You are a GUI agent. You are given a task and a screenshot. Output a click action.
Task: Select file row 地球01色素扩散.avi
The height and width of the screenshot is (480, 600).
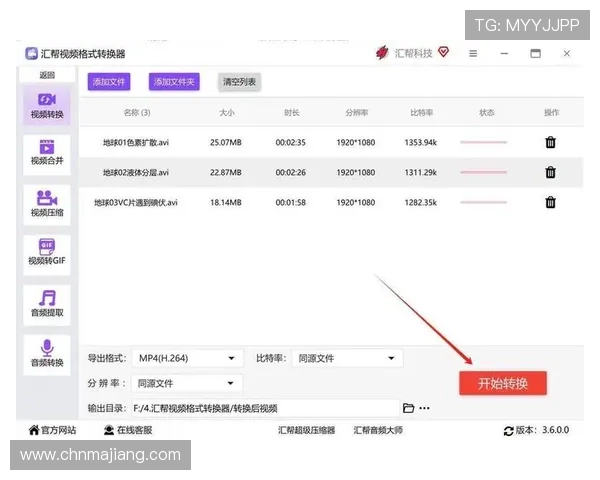[331, 142]
